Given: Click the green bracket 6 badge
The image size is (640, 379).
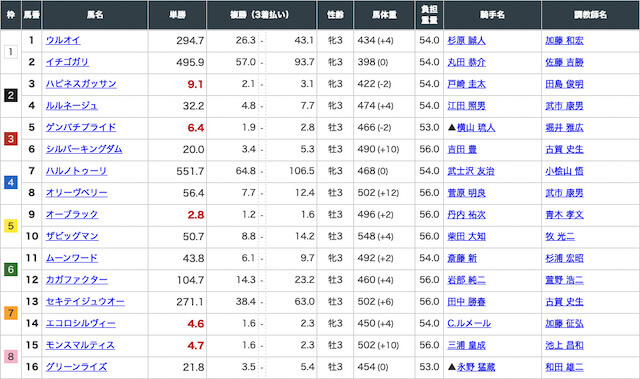Looking at the screenshot, I should [11, 269].
